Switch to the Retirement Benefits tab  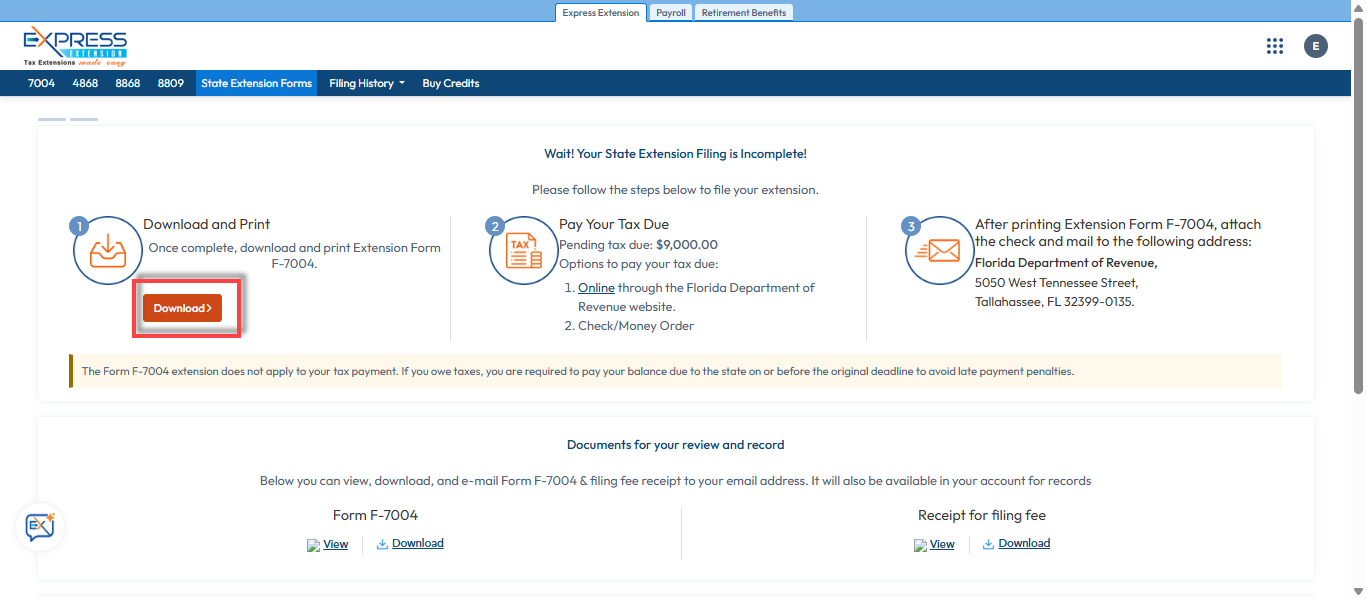click(x=744, y=12)
